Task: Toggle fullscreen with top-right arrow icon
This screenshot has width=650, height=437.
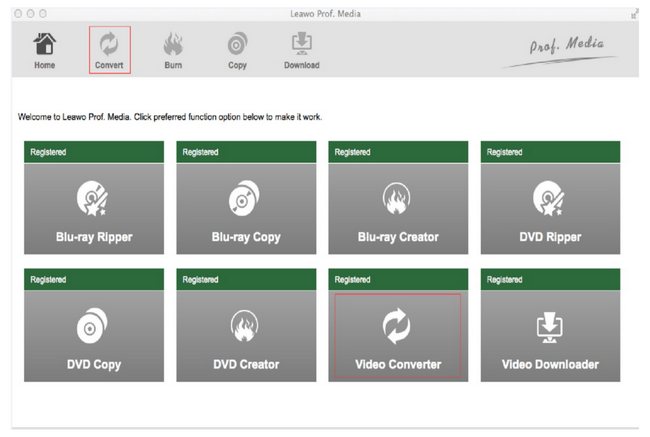Action: click(634, 14)
